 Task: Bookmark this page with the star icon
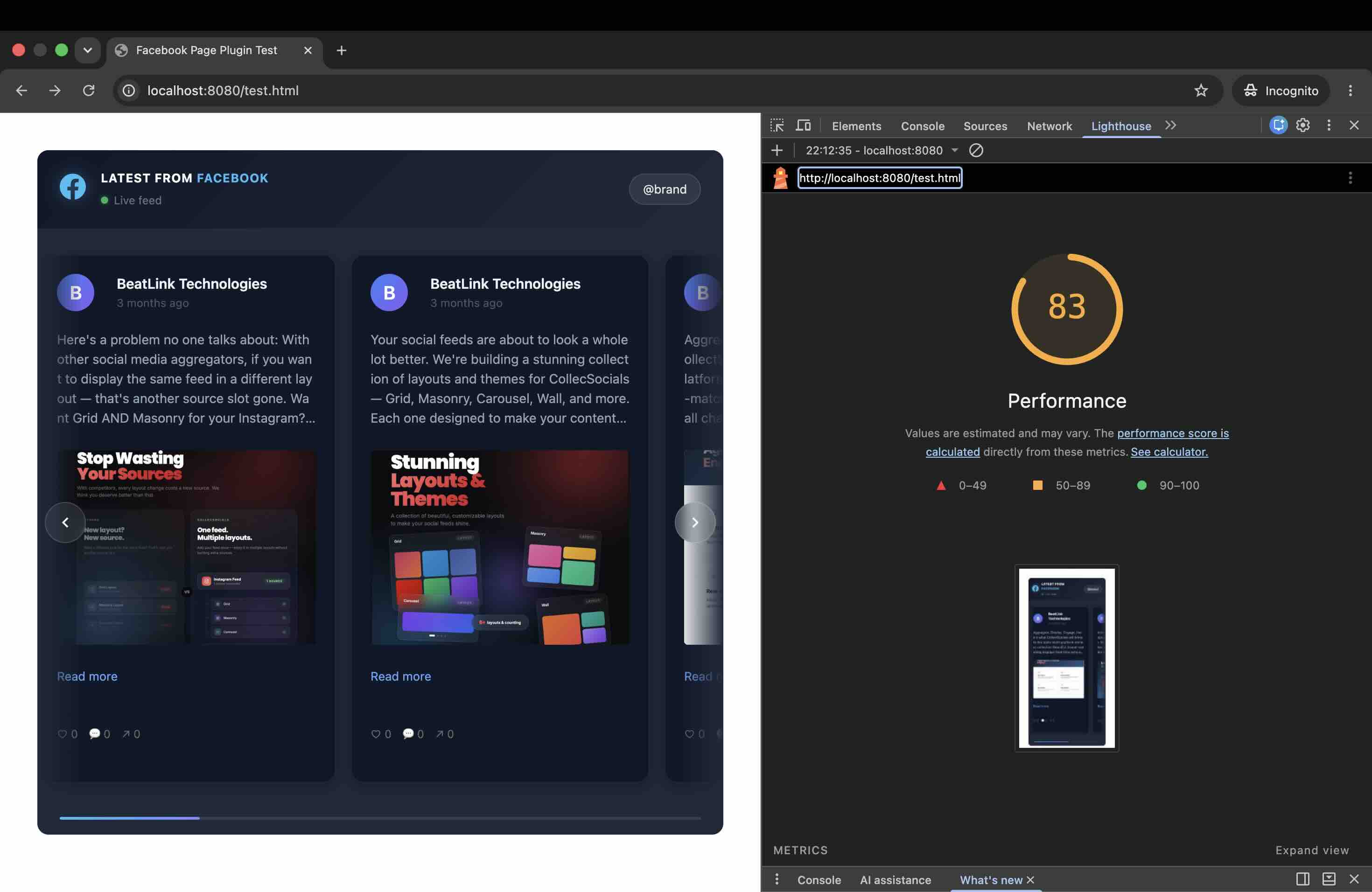coord(1201,91)
